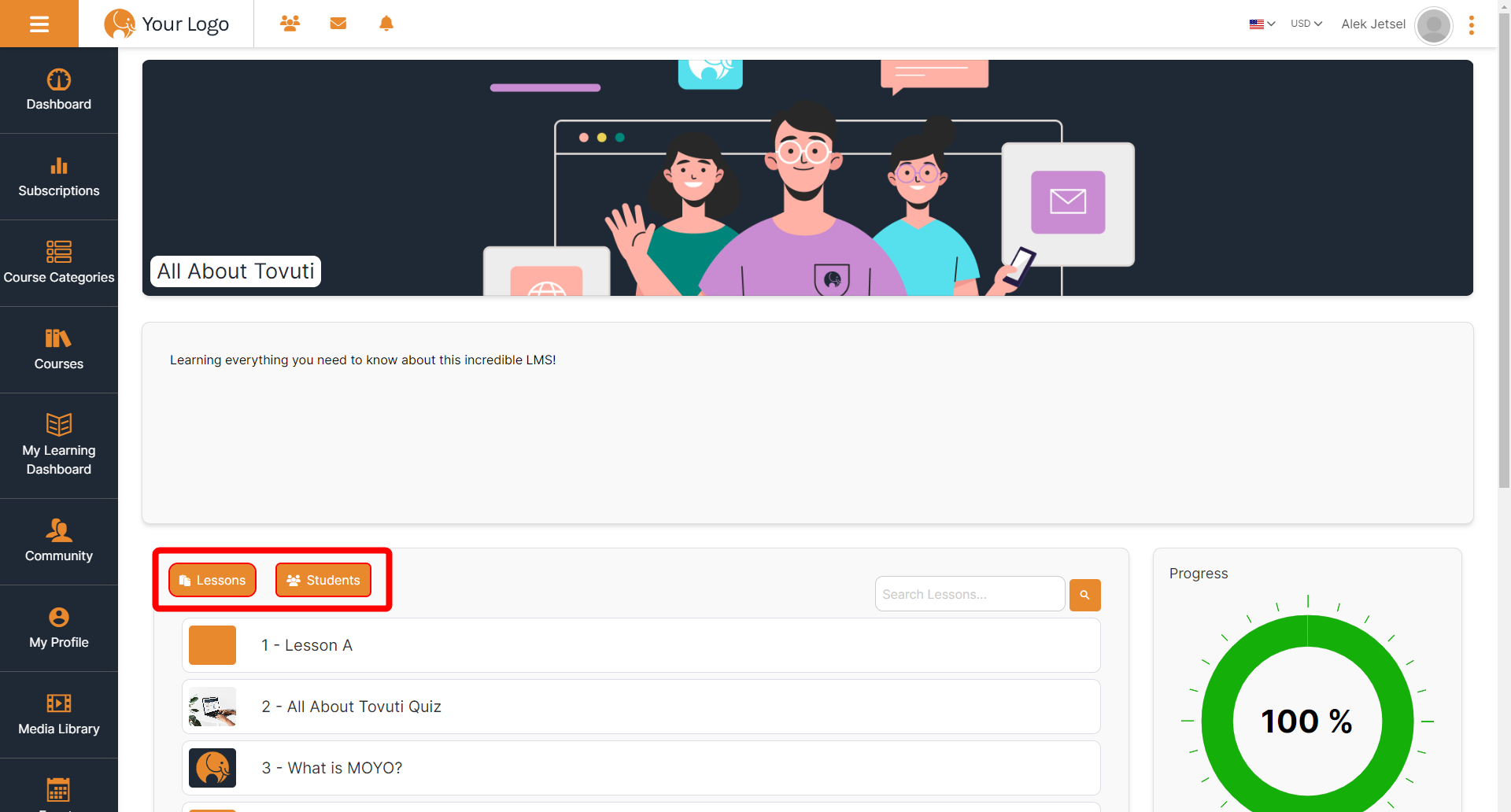This screenshot has width=1511, height=812.
Task: Toggle the hamburger sidebar menu
Action: 39,24
